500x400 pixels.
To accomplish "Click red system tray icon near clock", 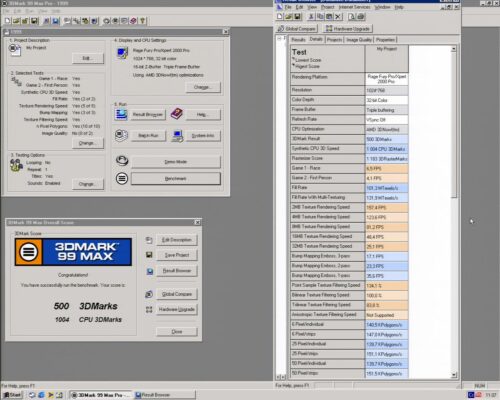I will [479, 395].
